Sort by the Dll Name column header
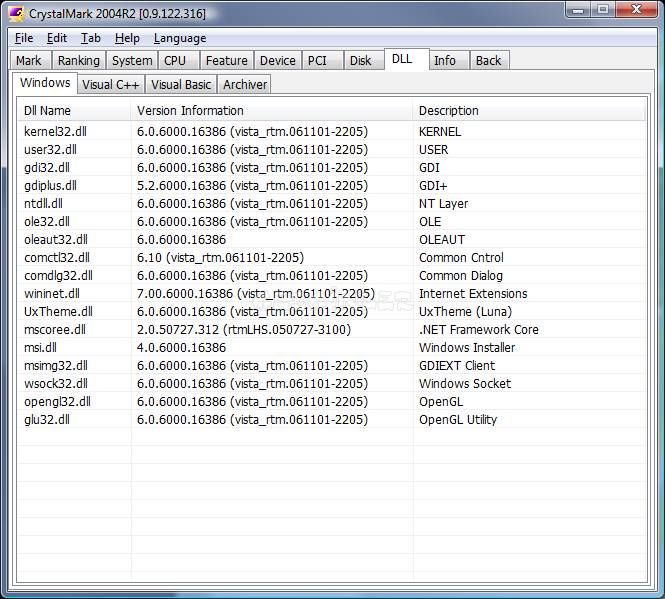 [x=74, y=111]
